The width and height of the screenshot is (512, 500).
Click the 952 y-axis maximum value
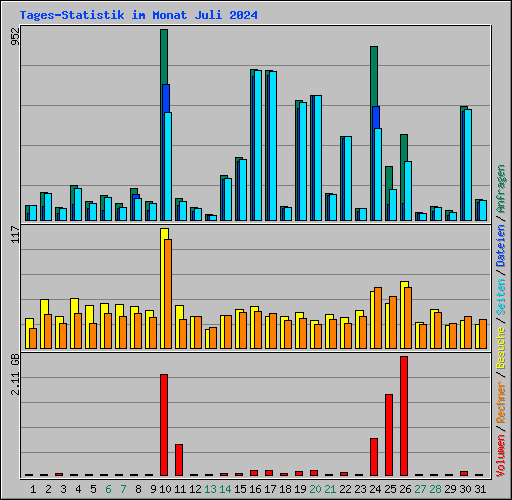(x=15, y=36)
